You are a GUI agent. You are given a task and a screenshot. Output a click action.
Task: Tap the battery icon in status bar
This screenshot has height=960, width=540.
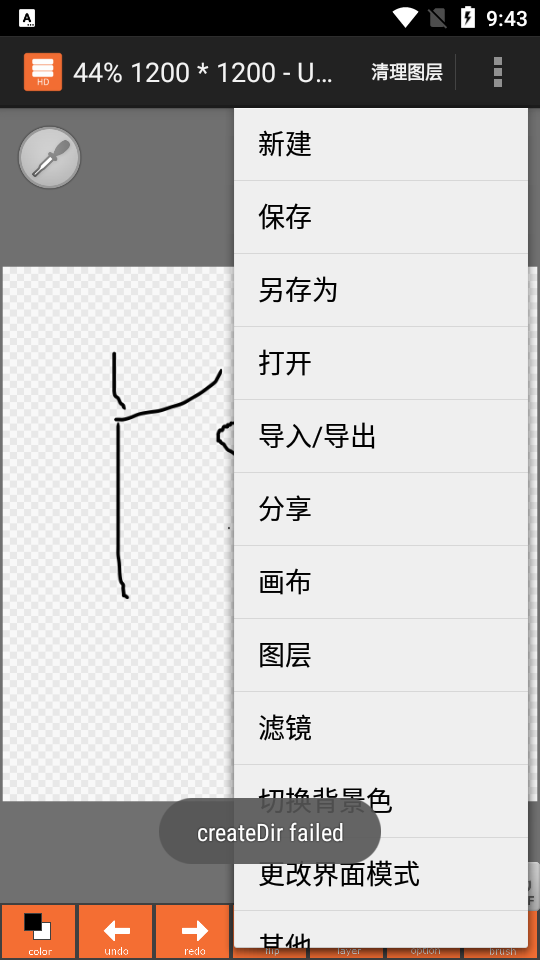tap(468, 18)
